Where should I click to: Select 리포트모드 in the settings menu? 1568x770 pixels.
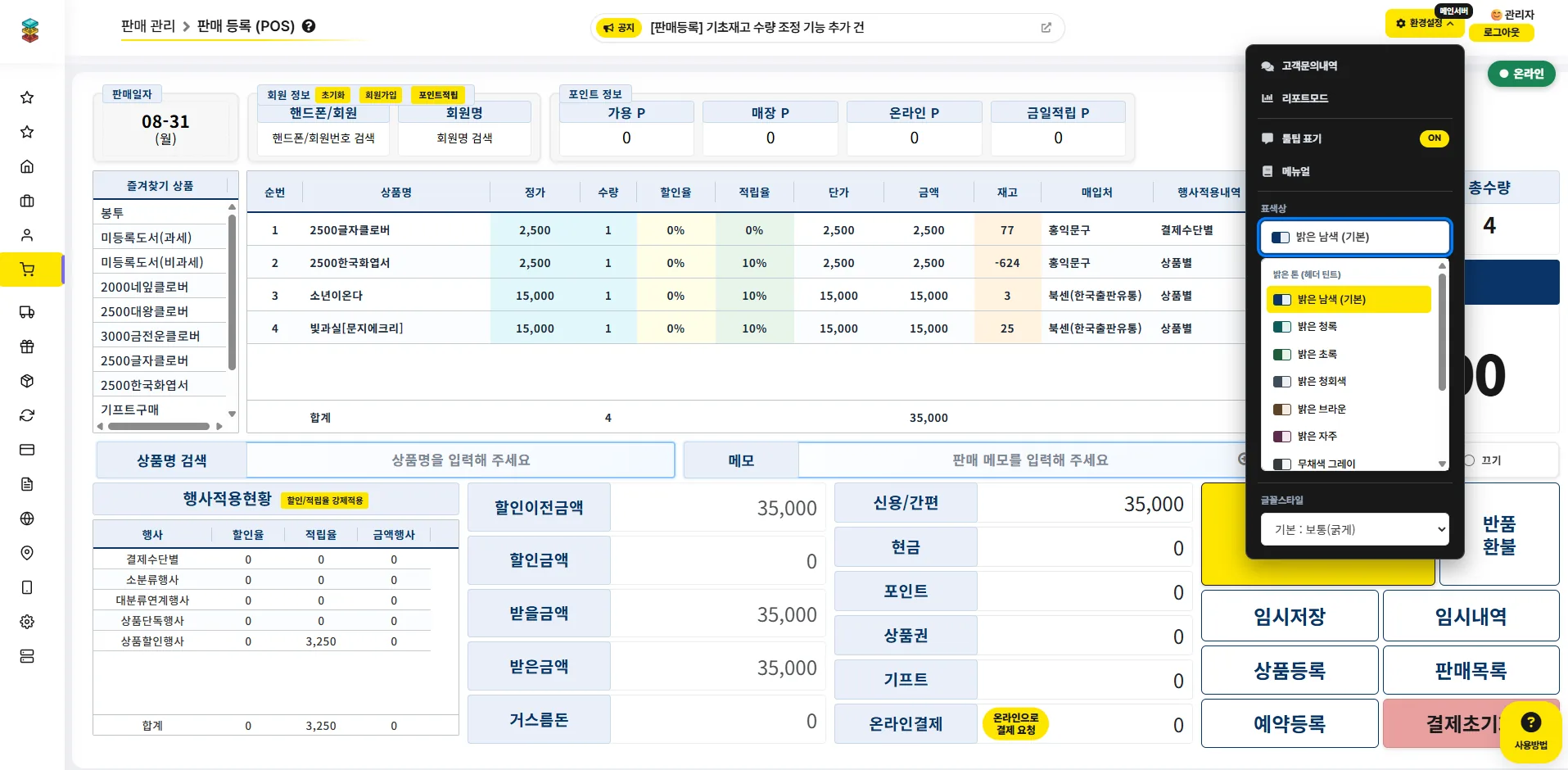click(1304, 98)
